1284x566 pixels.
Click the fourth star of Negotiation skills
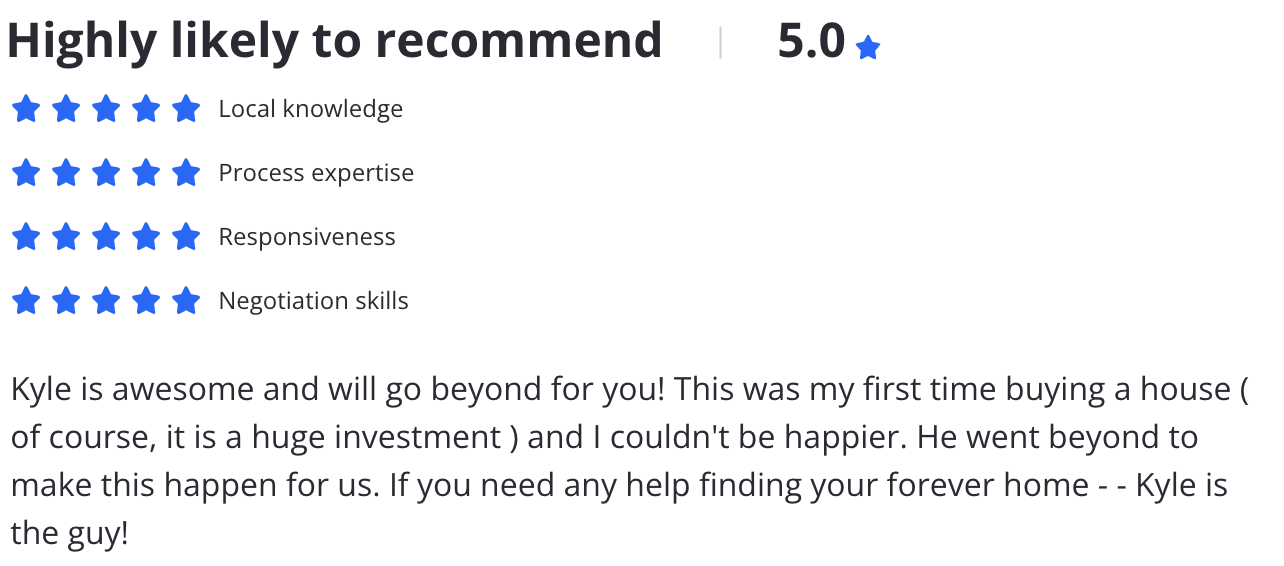tap(146, 301)
